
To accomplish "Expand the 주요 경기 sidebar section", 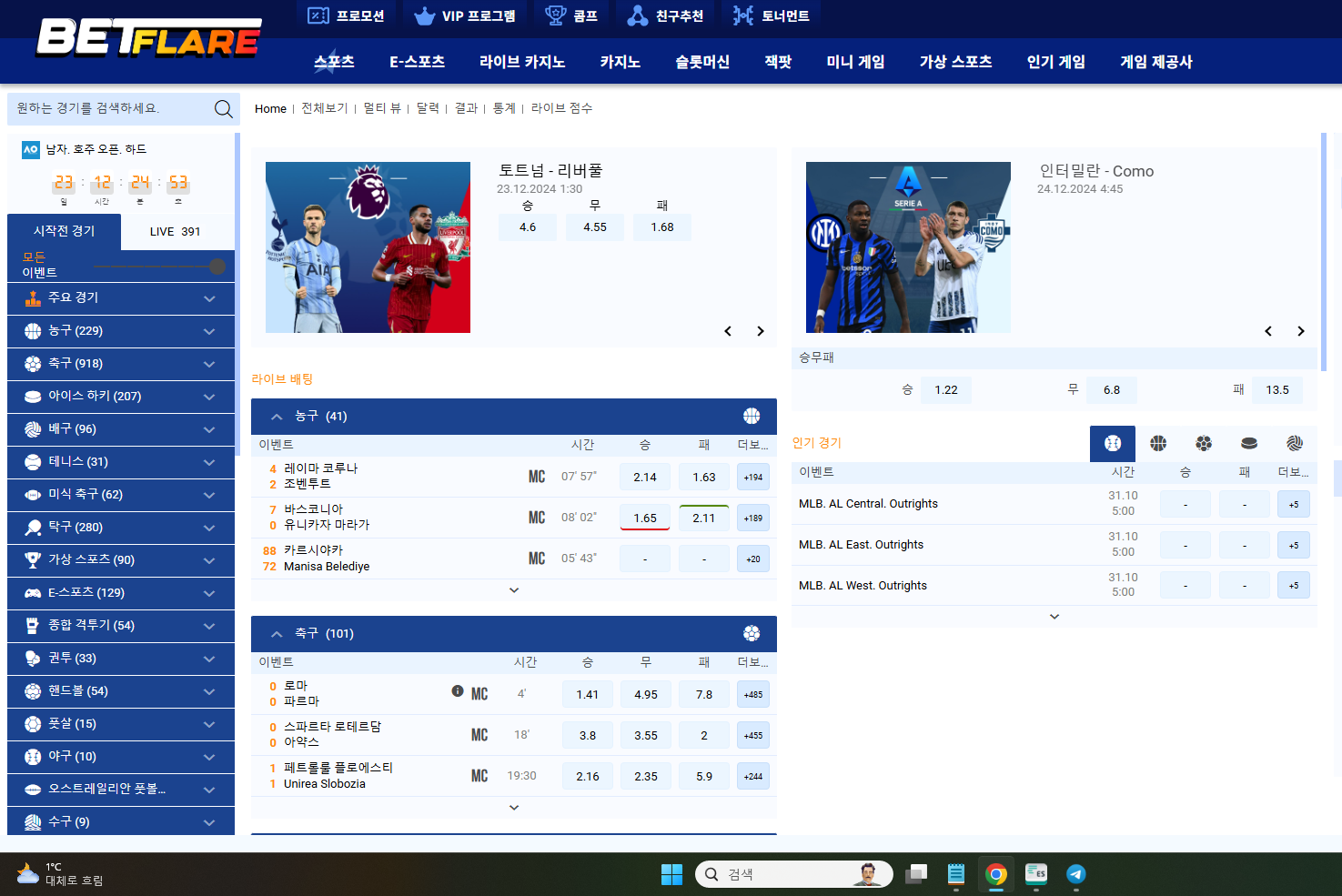I will (x=121, y=298).
